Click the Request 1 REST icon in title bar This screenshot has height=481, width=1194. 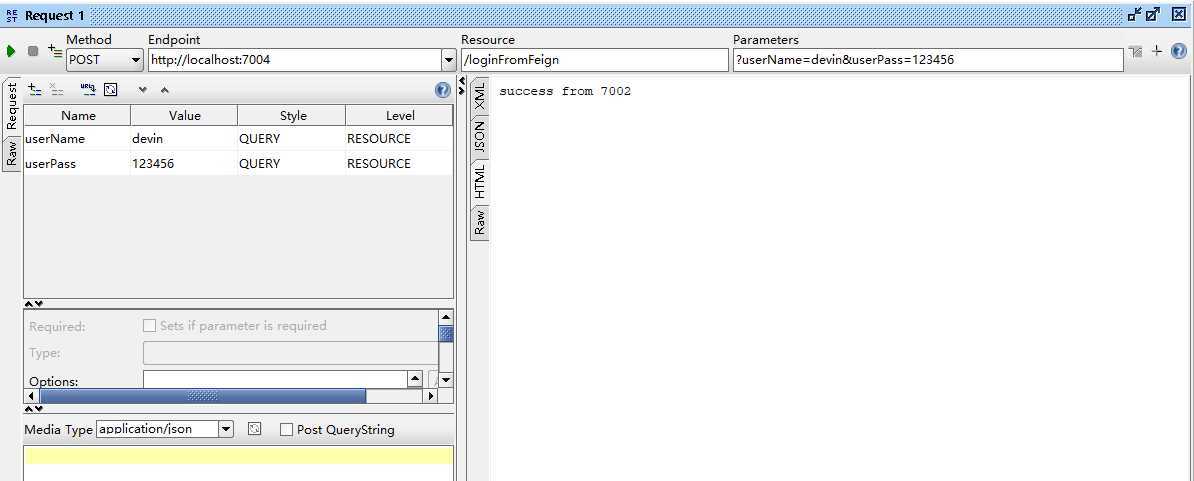point(11,15)
